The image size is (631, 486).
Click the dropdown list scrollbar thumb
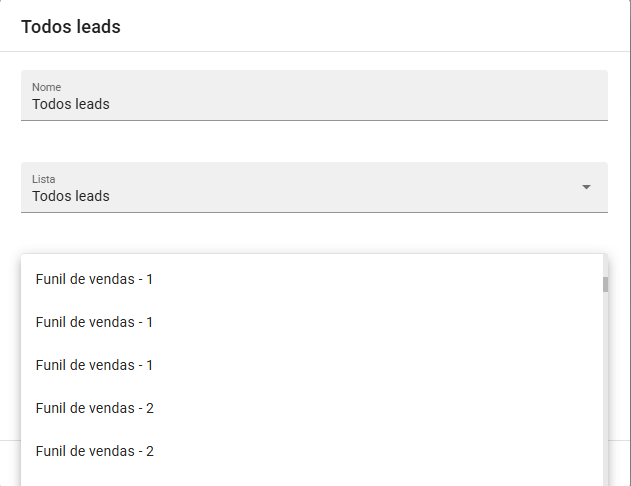(605, 284)
